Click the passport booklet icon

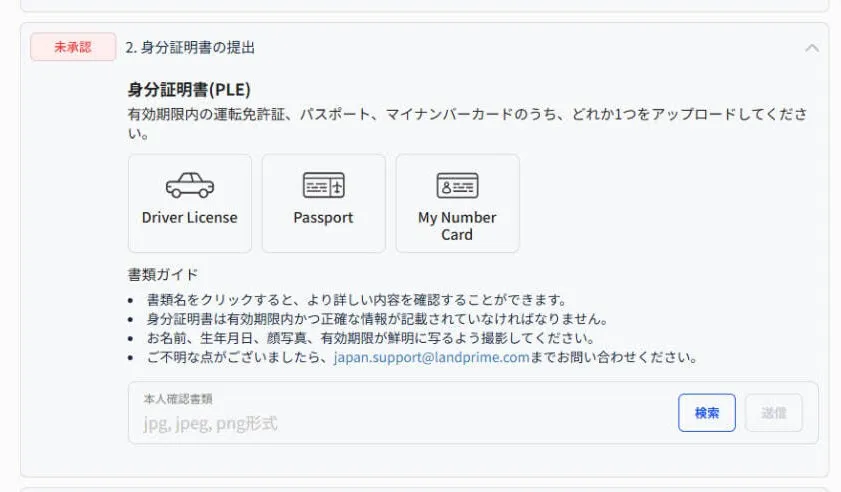click(x=323, y=186)
